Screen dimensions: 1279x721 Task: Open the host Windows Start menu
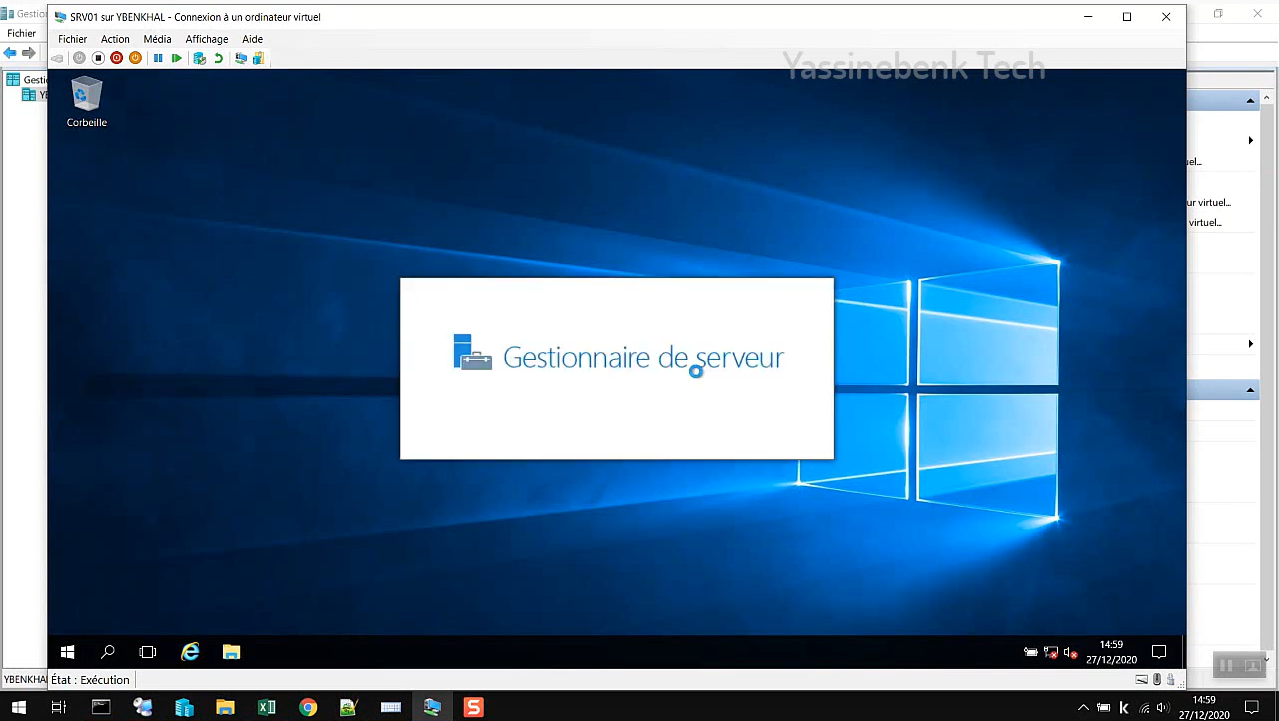click(x=19, y=707)
